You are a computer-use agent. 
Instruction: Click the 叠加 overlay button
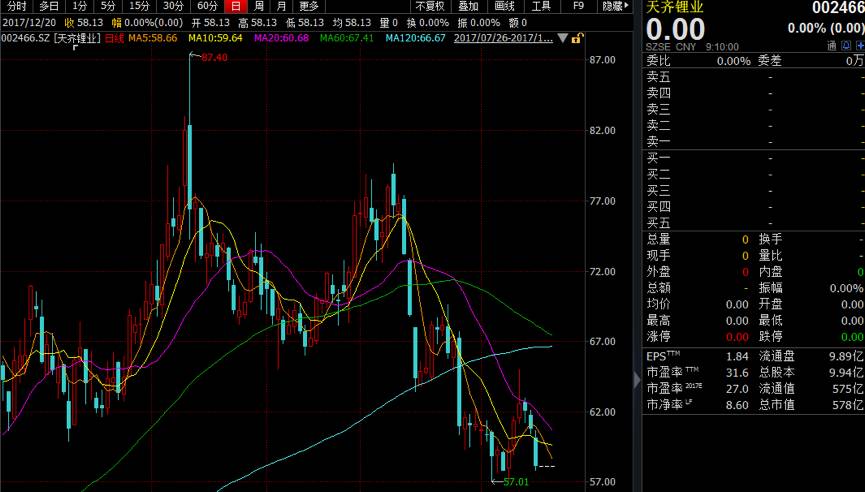click(468, 6)
